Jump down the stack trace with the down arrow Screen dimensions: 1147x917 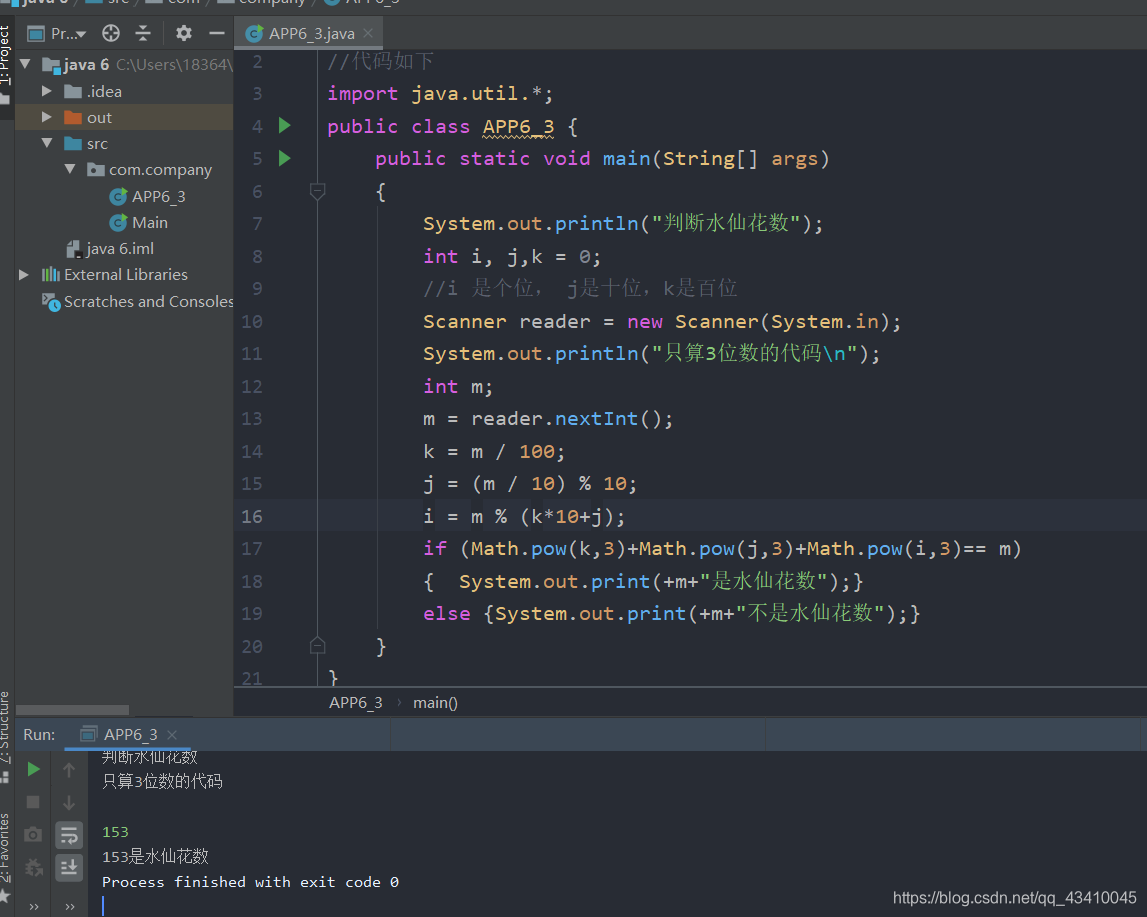pyautogui.click(x=69, y=802)
